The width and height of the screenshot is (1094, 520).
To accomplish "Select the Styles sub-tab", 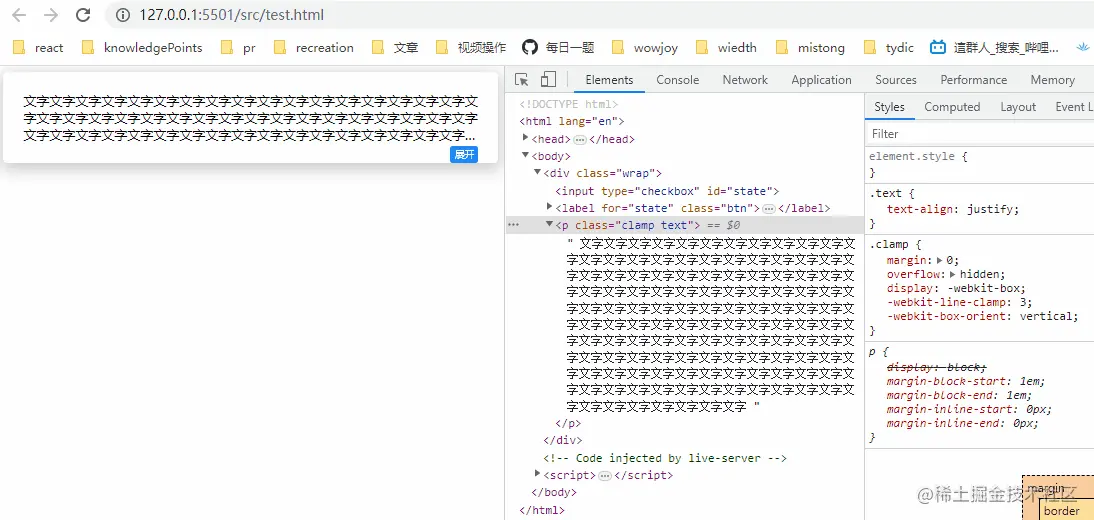I will click(x=890, y=107).
